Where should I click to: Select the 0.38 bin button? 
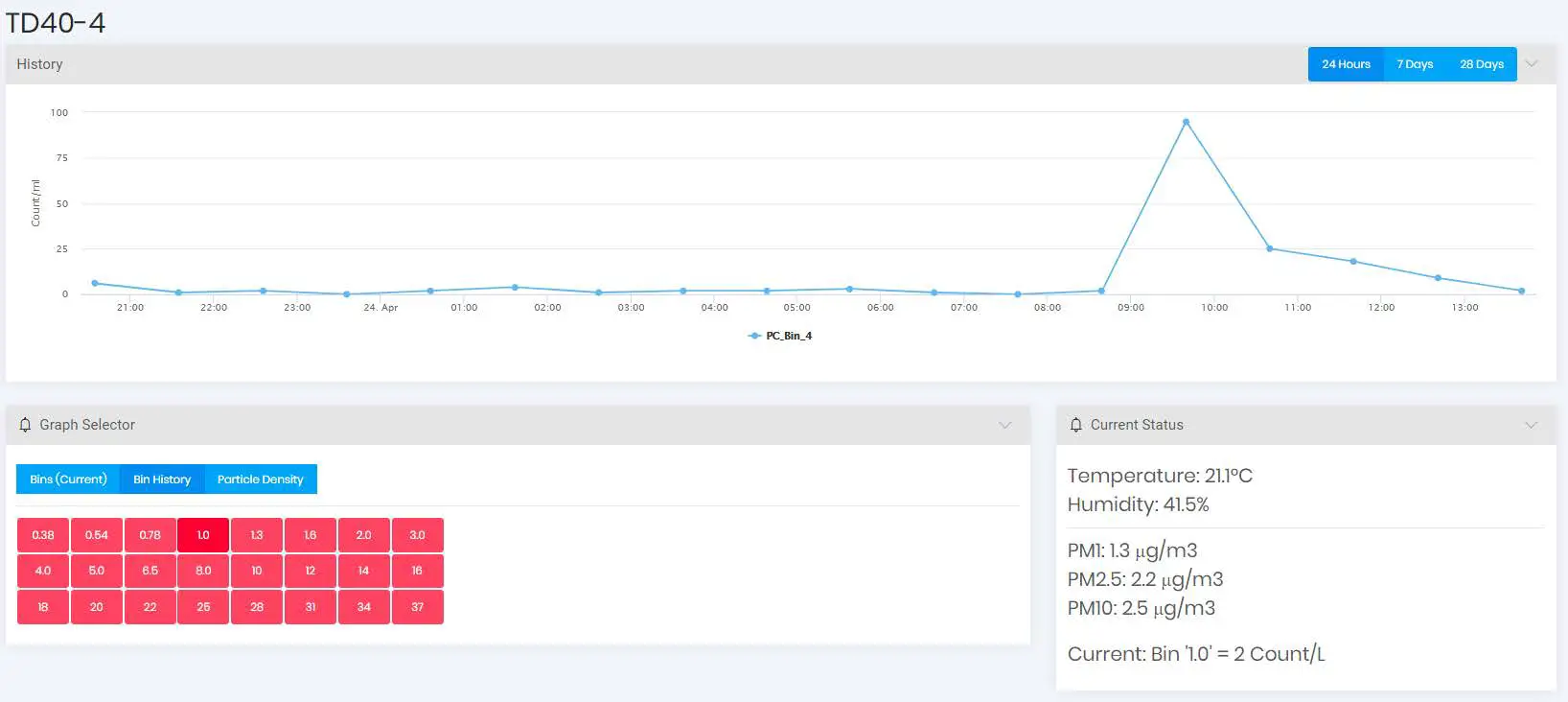click(x=43, y=535)
